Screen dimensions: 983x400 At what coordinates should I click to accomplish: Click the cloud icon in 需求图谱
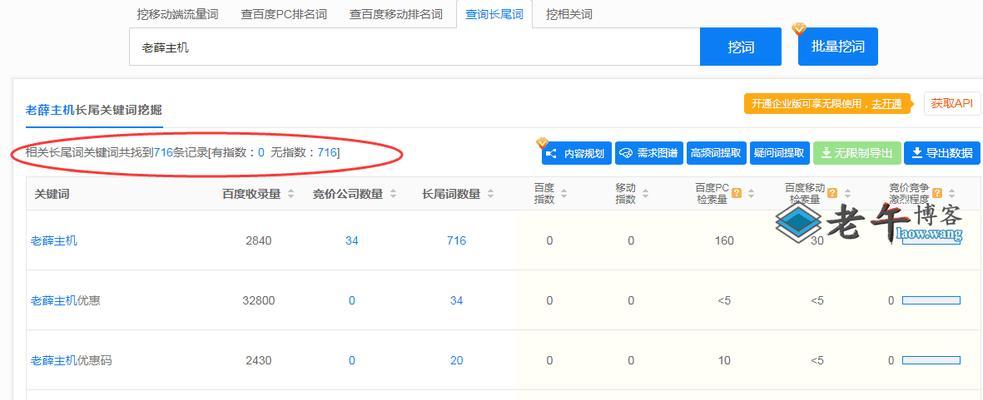click(626, 154)
